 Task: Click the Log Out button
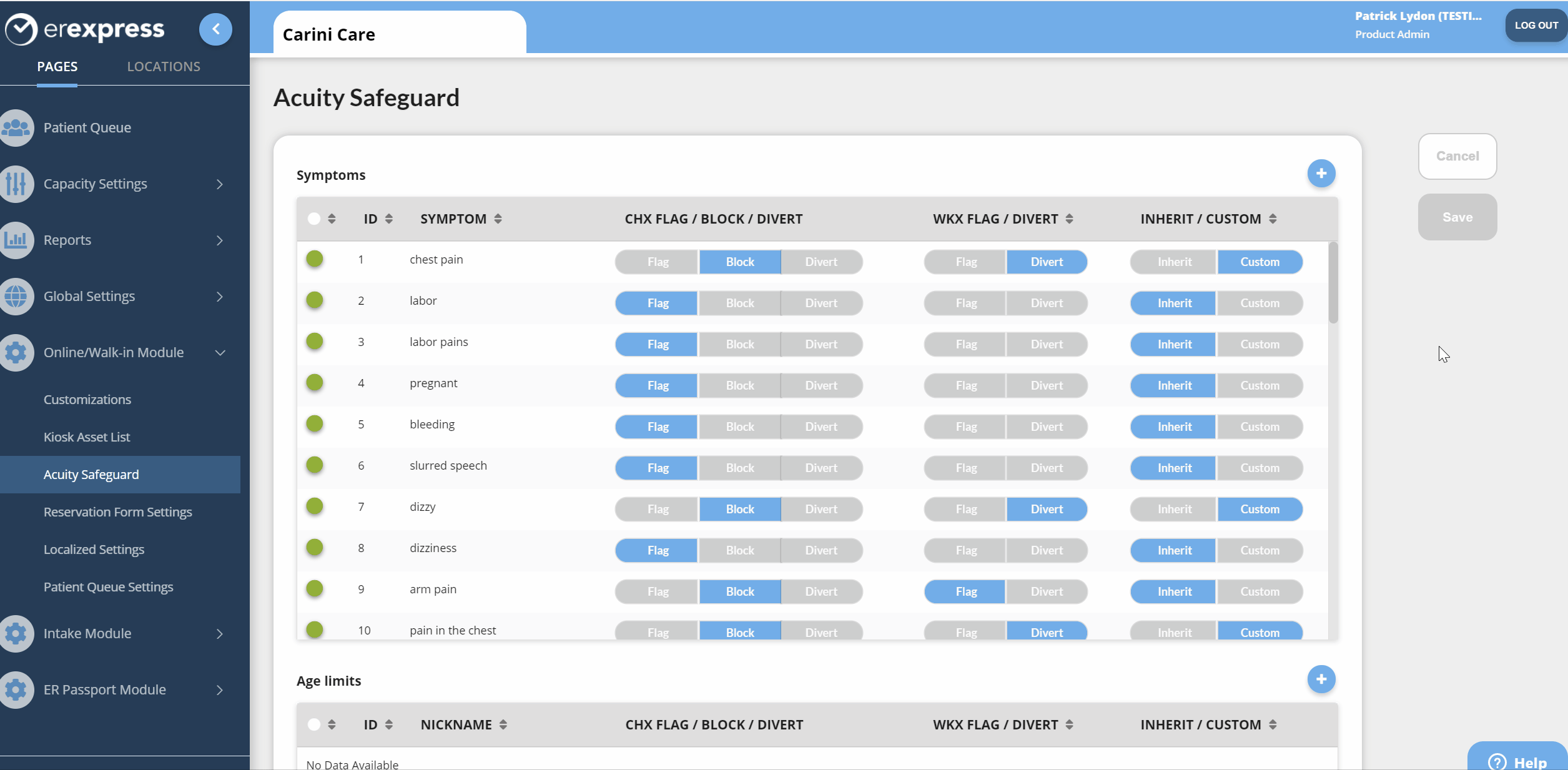1536,26
